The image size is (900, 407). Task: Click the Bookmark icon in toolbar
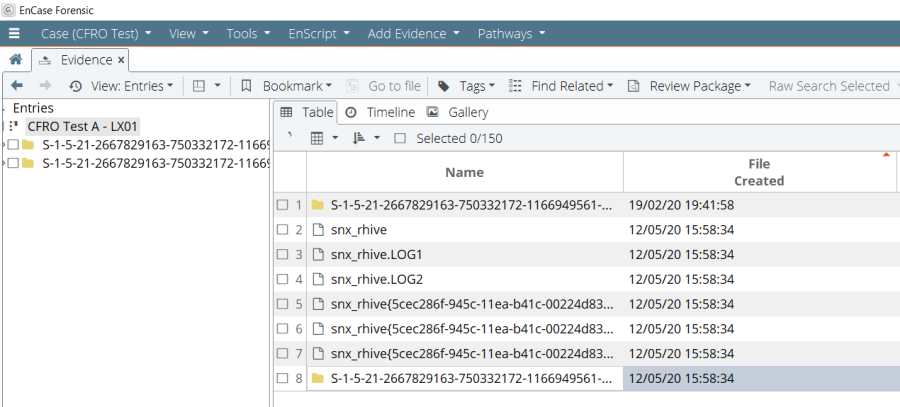pyautogui.click(x=247, y=86)
